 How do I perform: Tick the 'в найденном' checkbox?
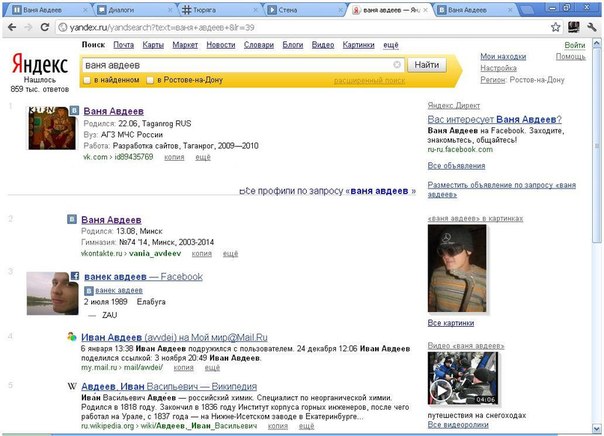87,80
